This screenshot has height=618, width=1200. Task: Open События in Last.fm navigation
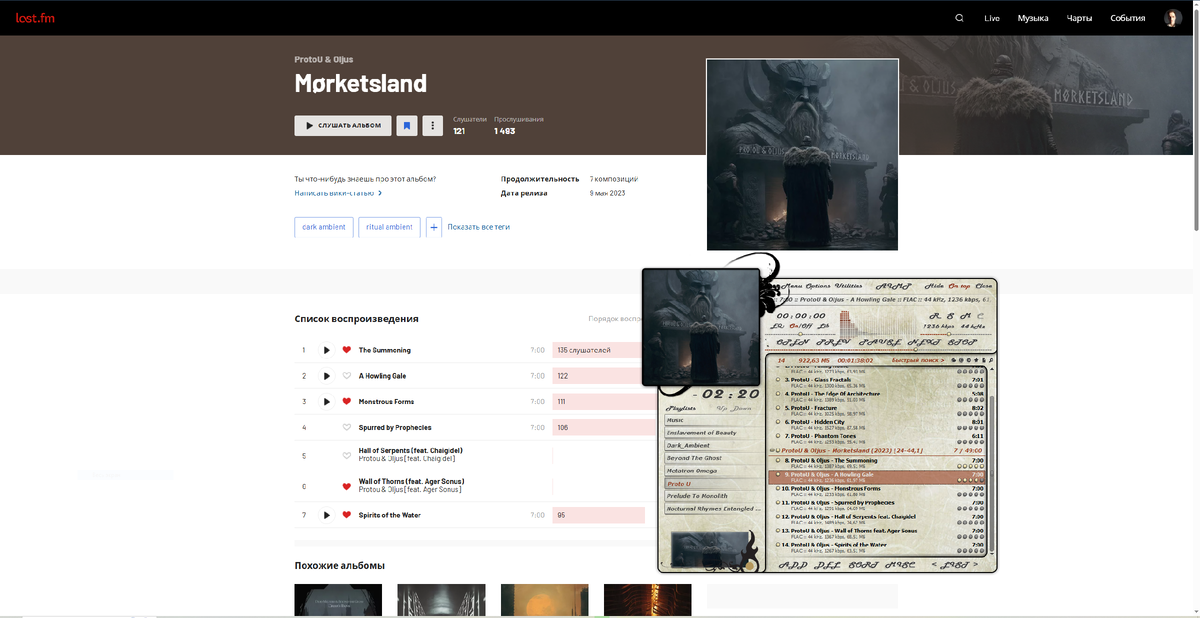click(x=1127, y=18)
